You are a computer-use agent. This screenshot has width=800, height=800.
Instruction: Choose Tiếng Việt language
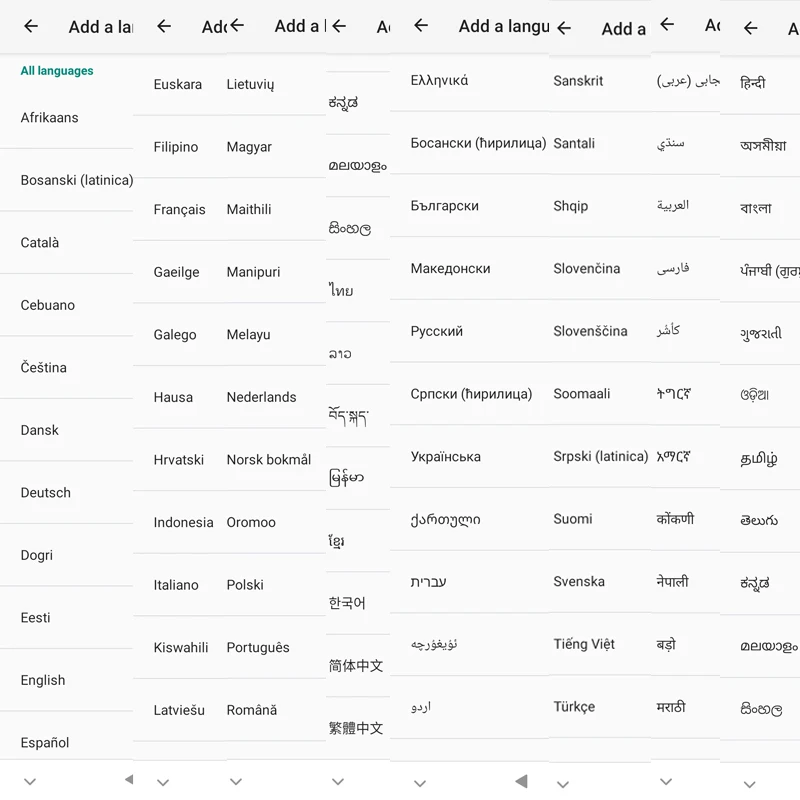[584, 644]
